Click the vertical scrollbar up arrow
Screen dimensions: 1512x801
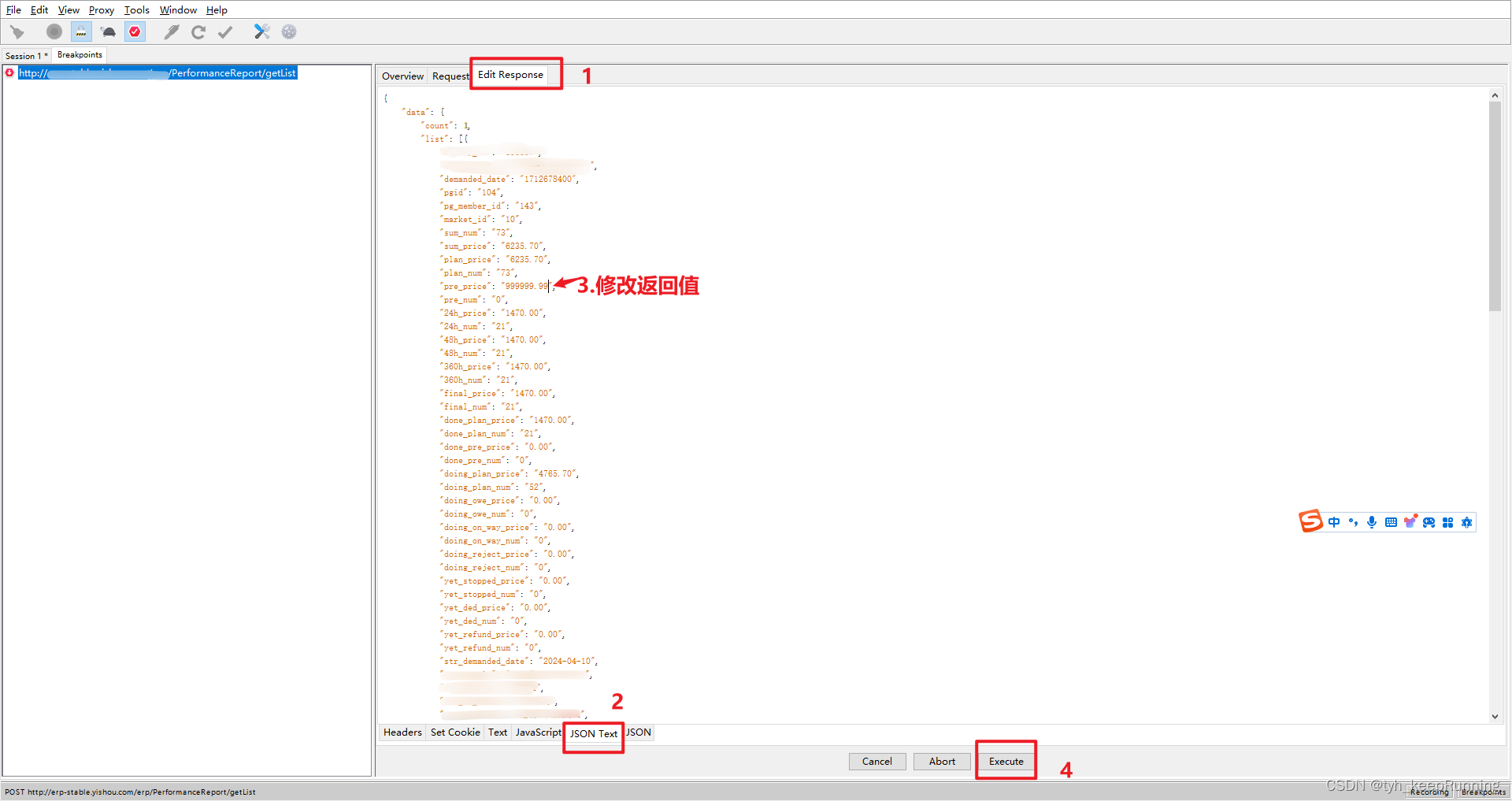tap(1495, 95)
